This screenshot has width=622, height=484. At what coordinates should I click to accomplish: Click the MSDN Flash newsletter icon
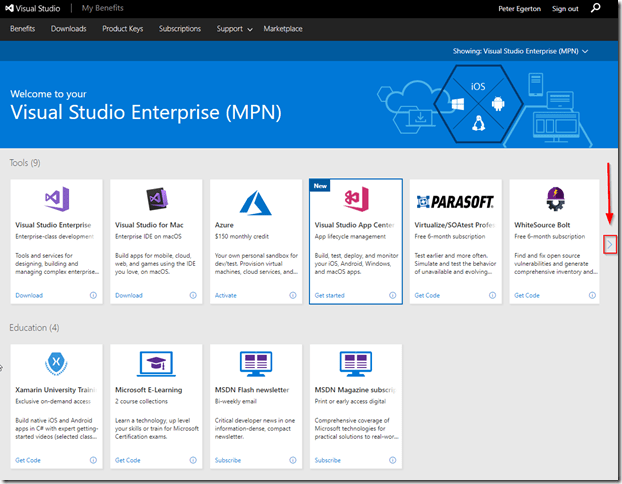[255, 363]
